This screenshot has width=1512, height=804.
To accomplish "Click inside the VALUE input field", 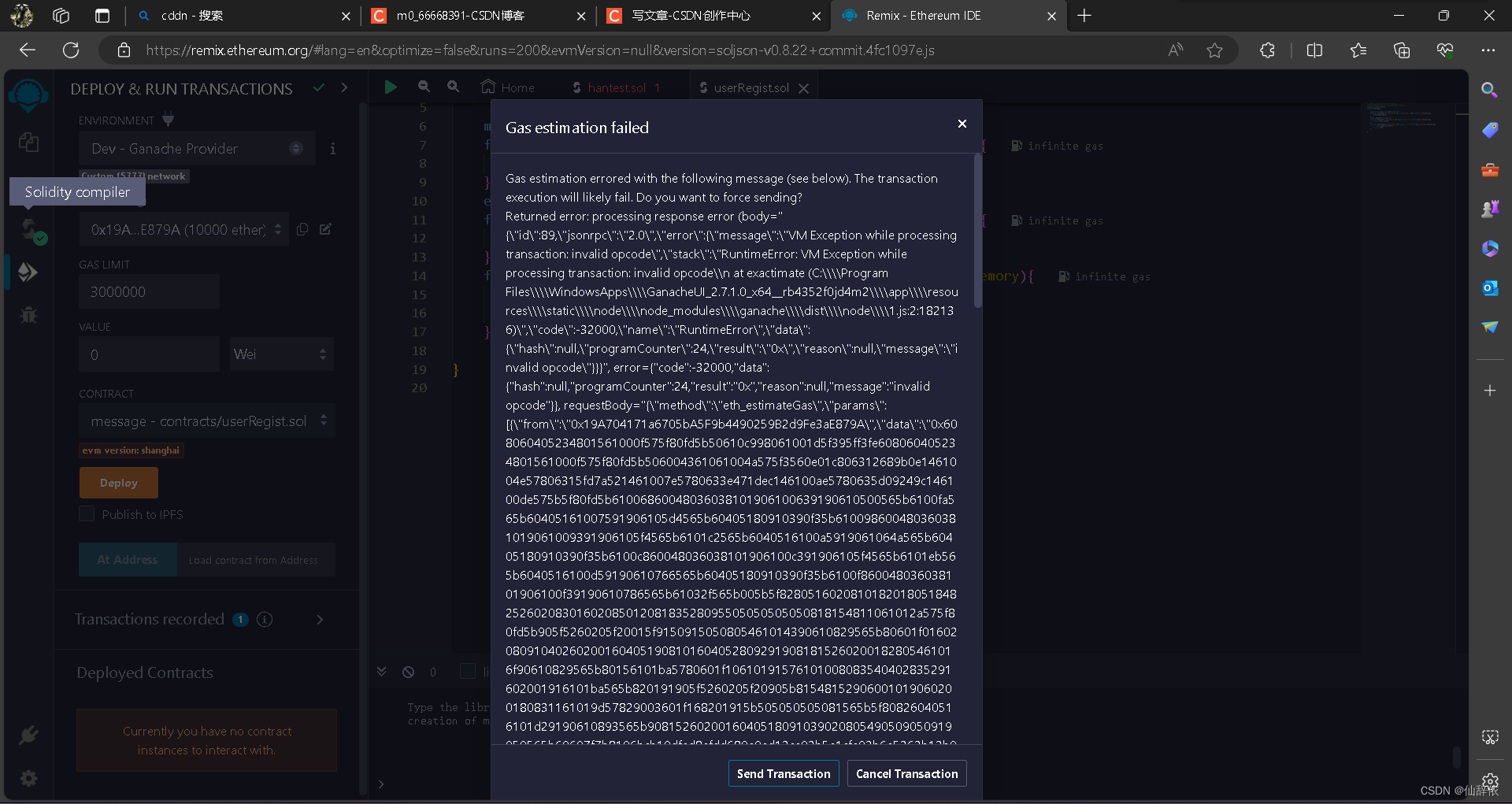I will 149,354.
